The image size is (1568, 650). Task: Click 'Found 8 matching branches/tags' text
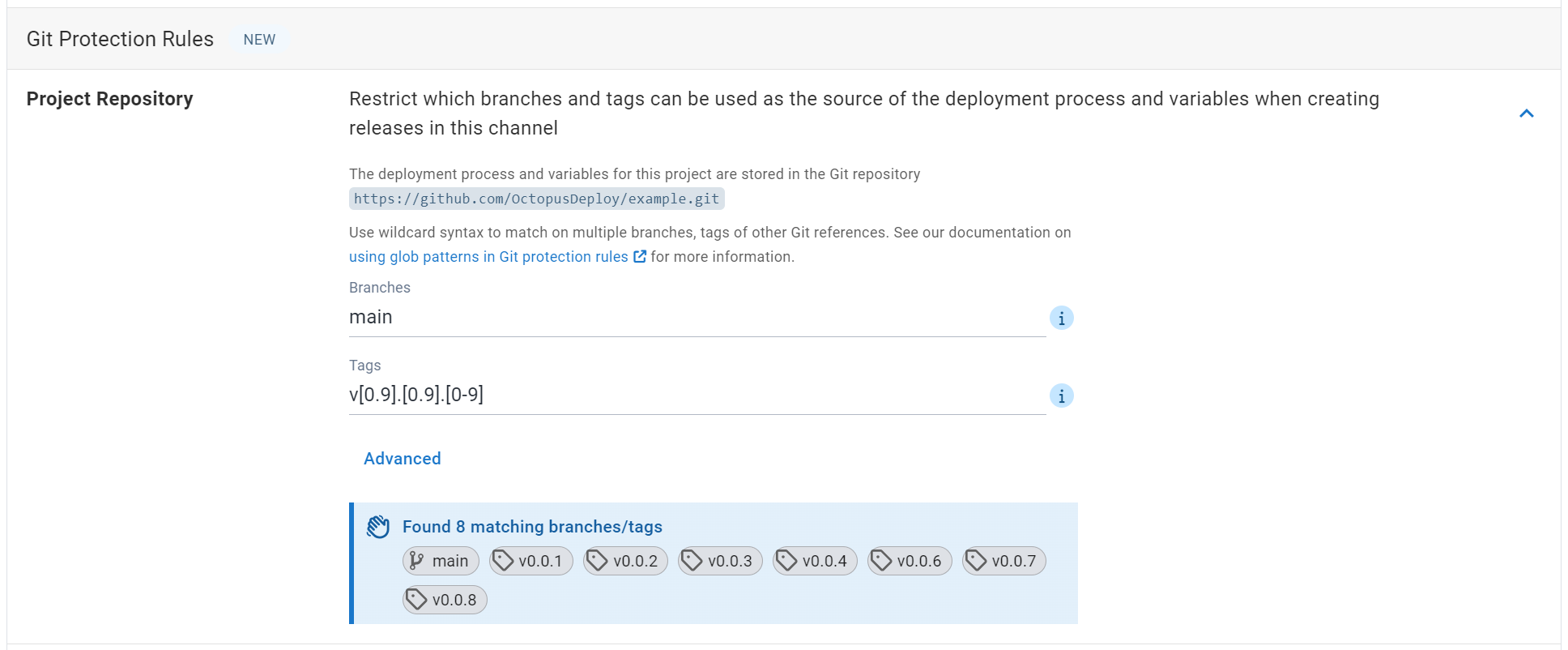point(532,527)
